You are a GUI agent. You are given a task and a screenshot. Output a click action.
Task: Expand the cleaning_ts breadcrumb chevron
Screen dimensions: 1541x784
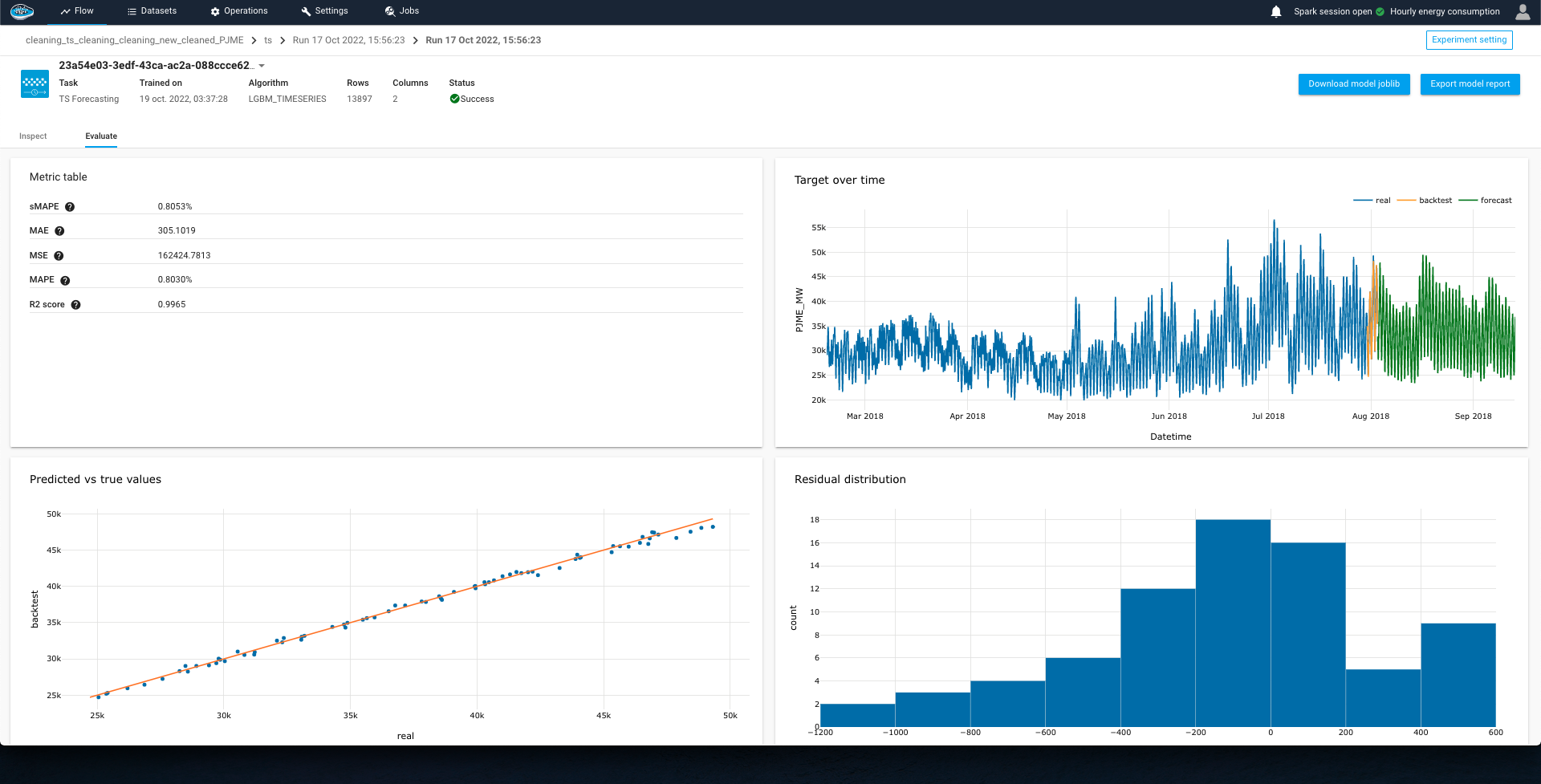coord(254,39)
